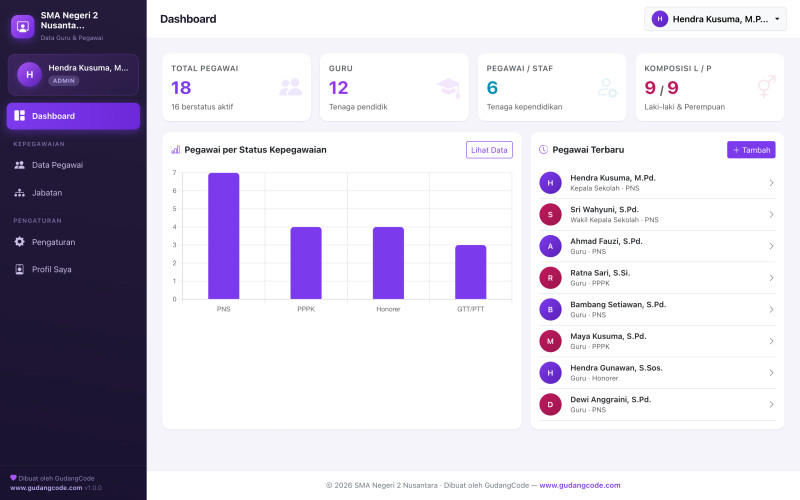Image resolution: width=800 pixels, height=500 pixels.
Task: Click avatar H of Hendra Kusuma in list
Action: 551,183
